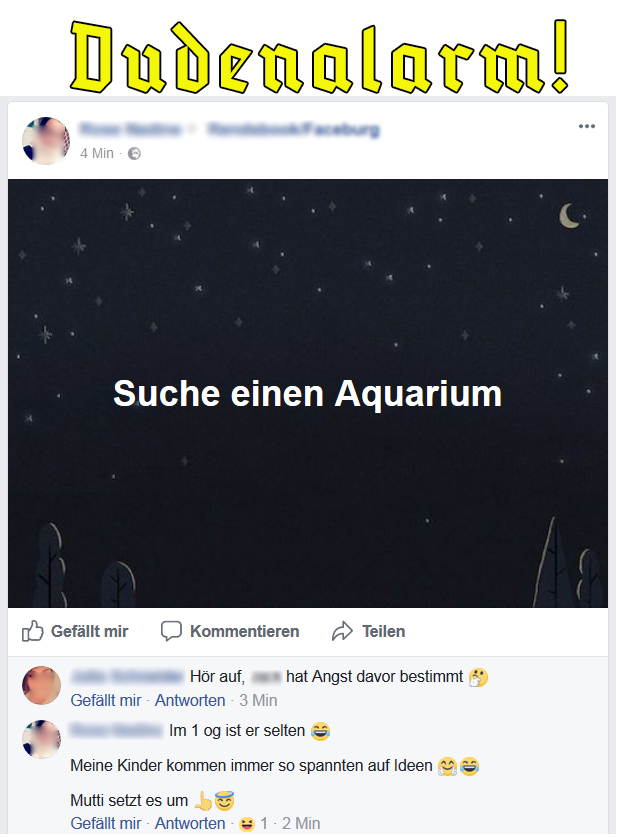618x838 pixels.
Task: Reply to the second comment with Antworten
Action: (190, 824)
